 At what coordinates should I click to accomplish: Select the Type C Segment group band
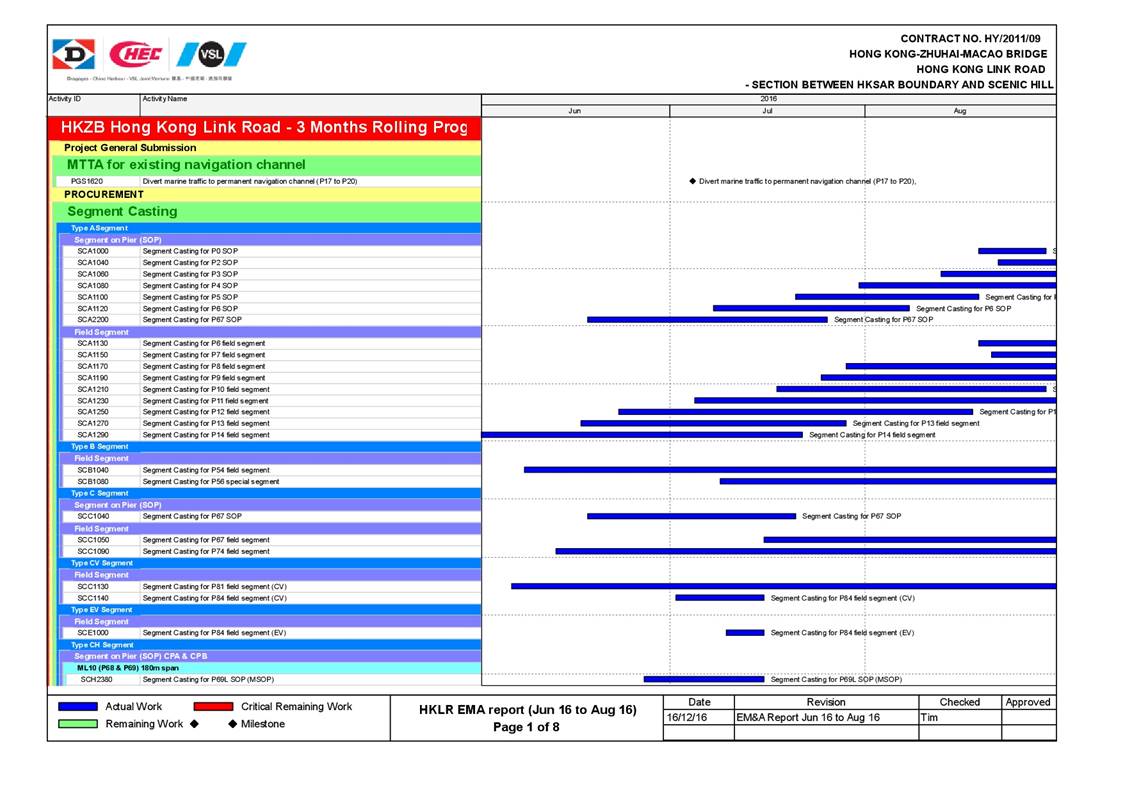269,493
